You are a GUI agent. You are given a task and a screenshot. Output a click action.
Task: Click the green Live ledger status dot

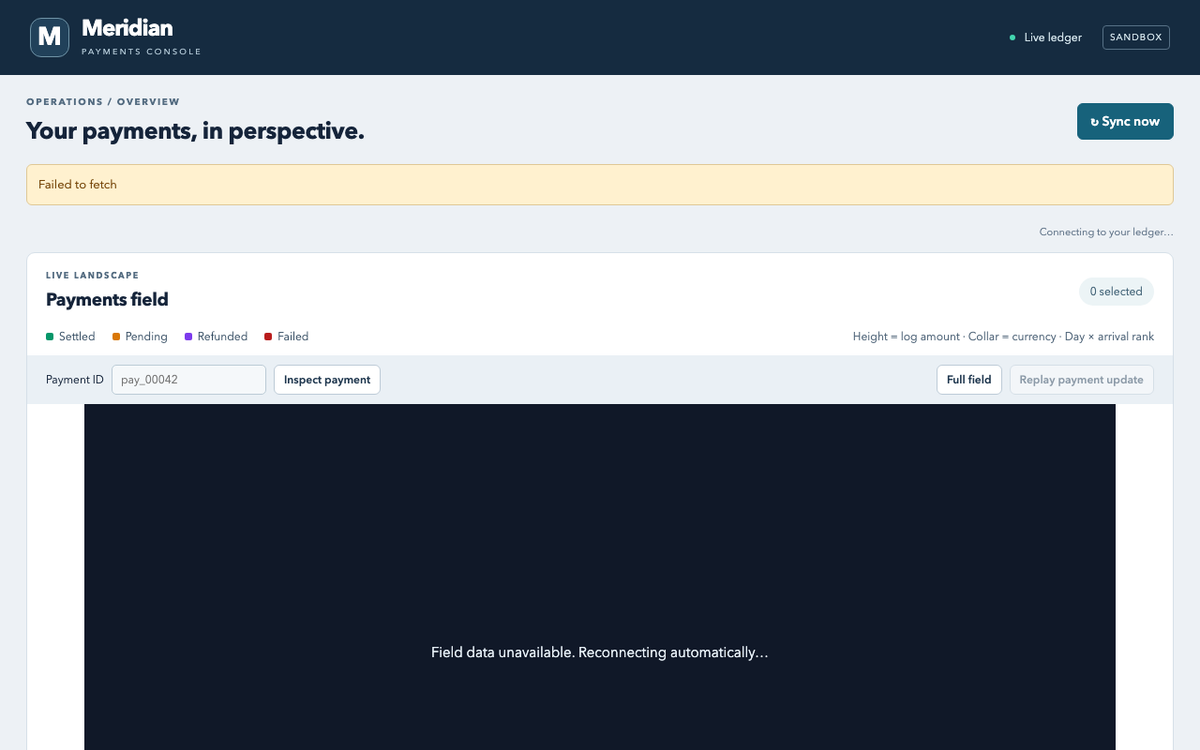tap(1013, 38)
